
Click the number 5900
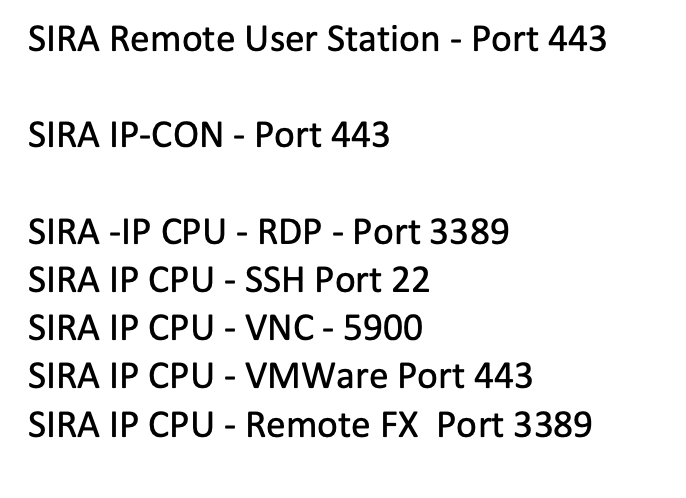pyautogui.click(x=383, y=328)
